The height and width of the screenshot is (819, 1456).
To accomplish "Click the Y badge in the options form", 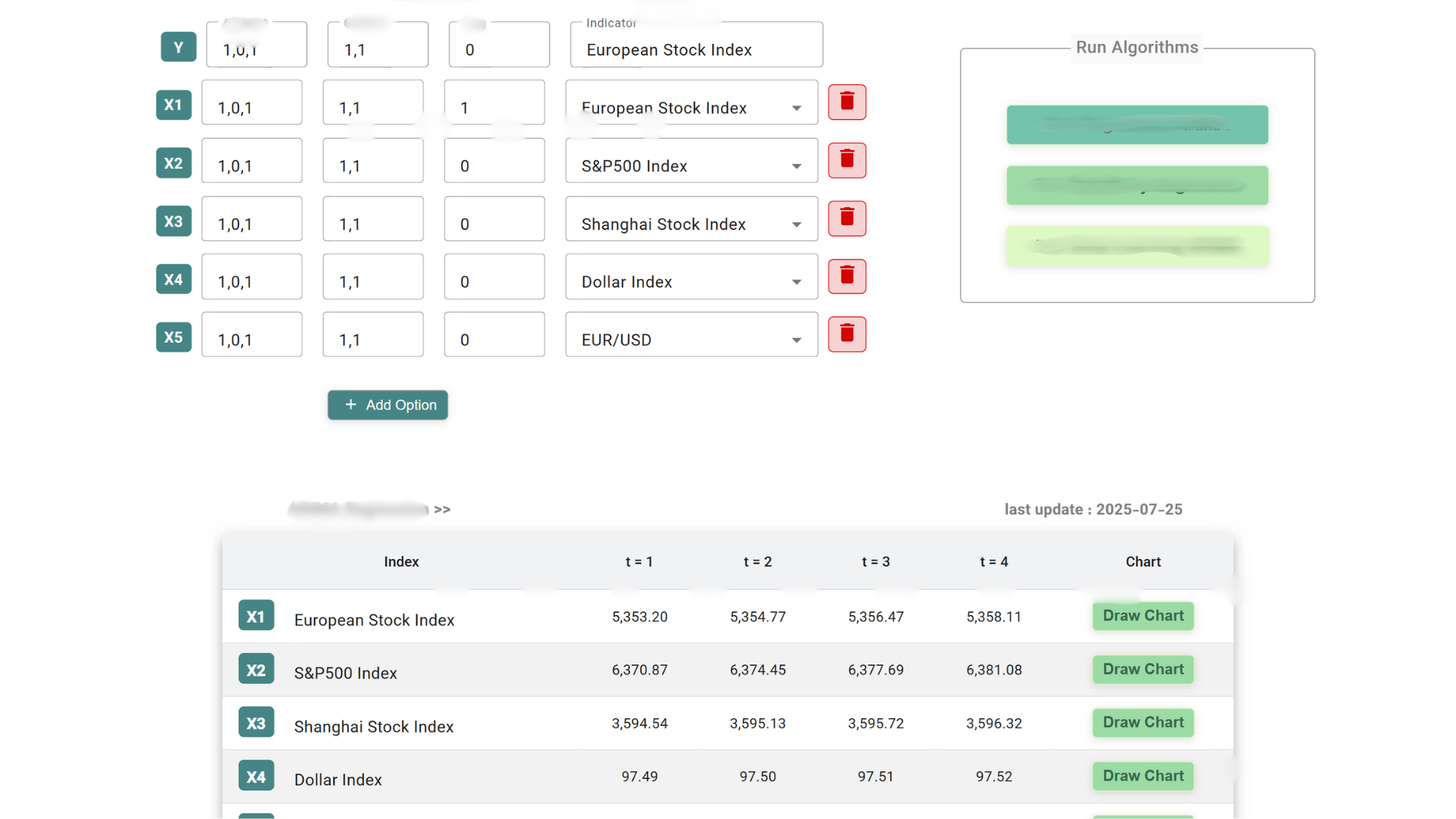I will pyautogui.click(x=178, y=47).
